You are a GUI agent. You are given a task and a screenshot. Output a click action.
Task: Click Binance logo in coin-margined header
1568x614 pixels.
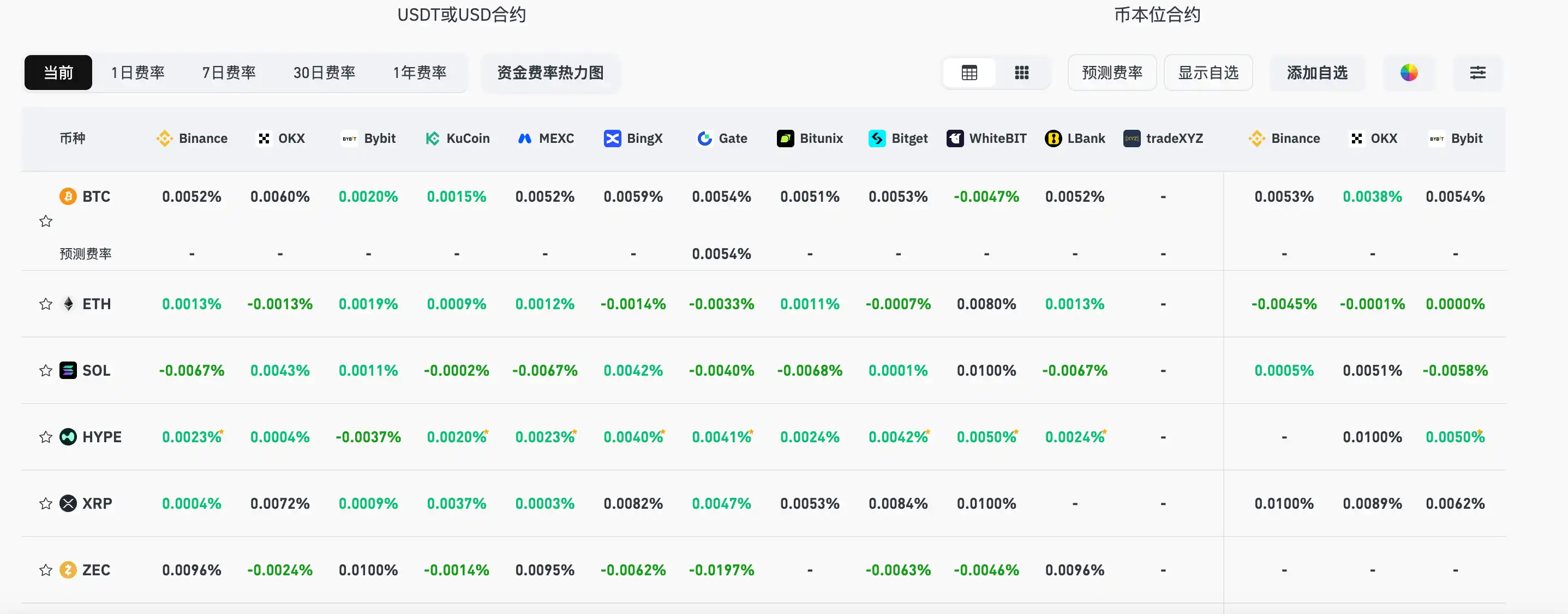click(1257, 139)
